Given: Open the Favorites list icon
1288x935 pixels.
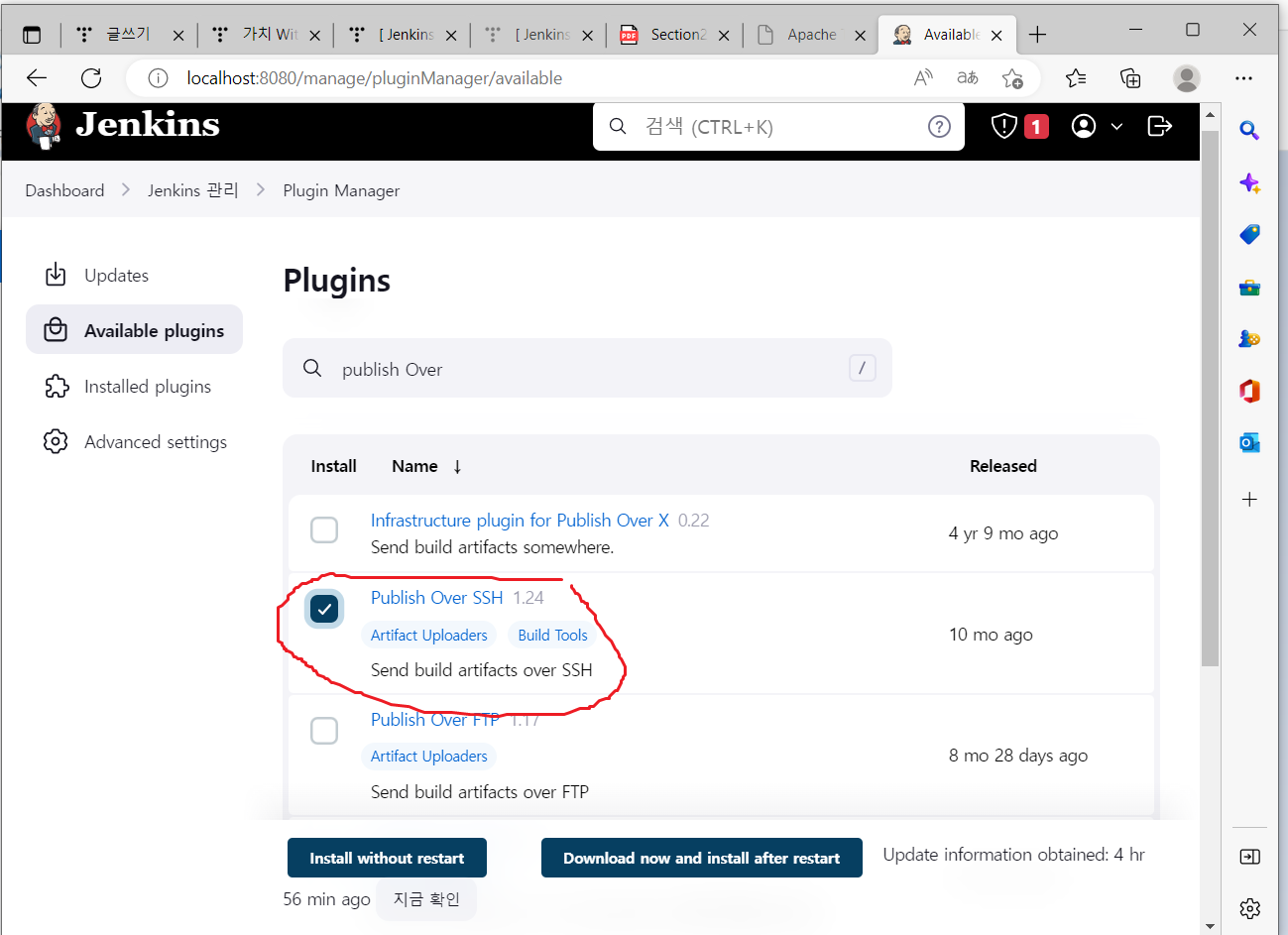Looking at the screenshot, I should [x=1076, y=78].
